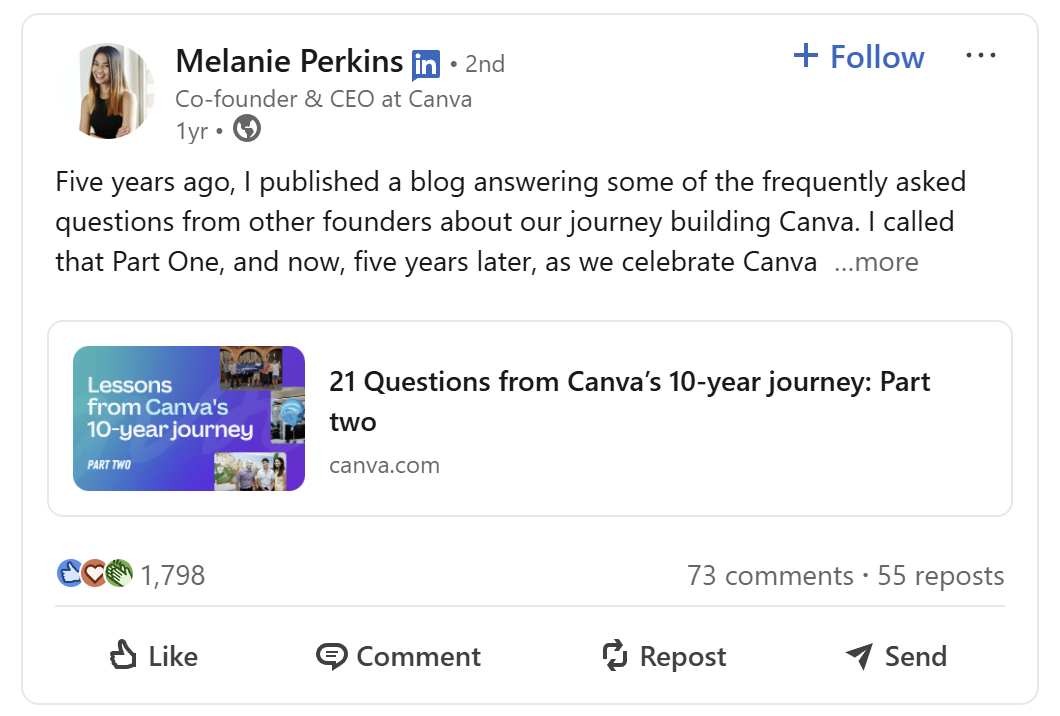
Task: Open Melanie Perkins profile name link
Action: [x=289, y=62]
